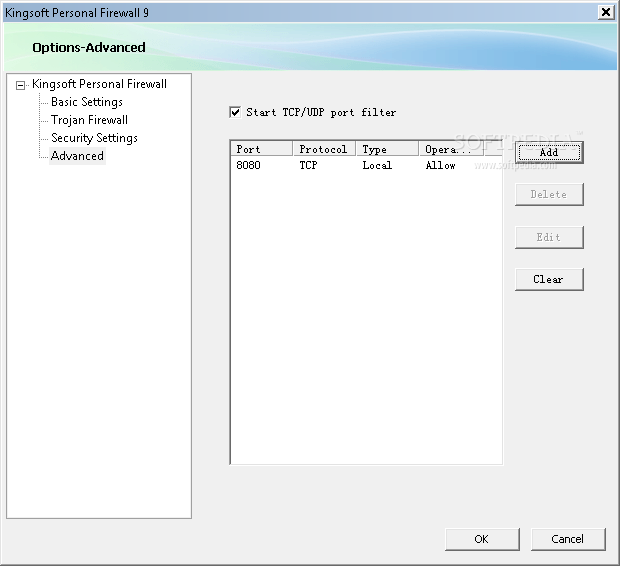Viewport: 620px width, 566px height.
Task: Select Kingsoft Personal Firewall root tree item
Action: click(99, 84)
